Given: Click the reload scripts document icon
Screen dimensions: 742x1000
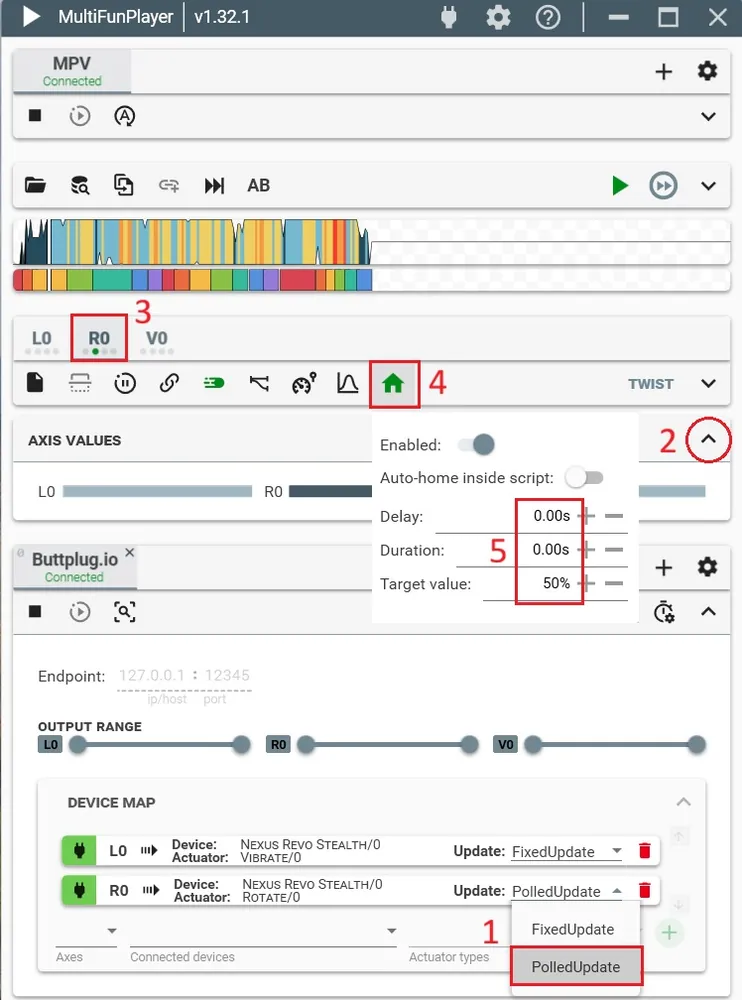Looking at the screenshot, I should tap(124, 186).
